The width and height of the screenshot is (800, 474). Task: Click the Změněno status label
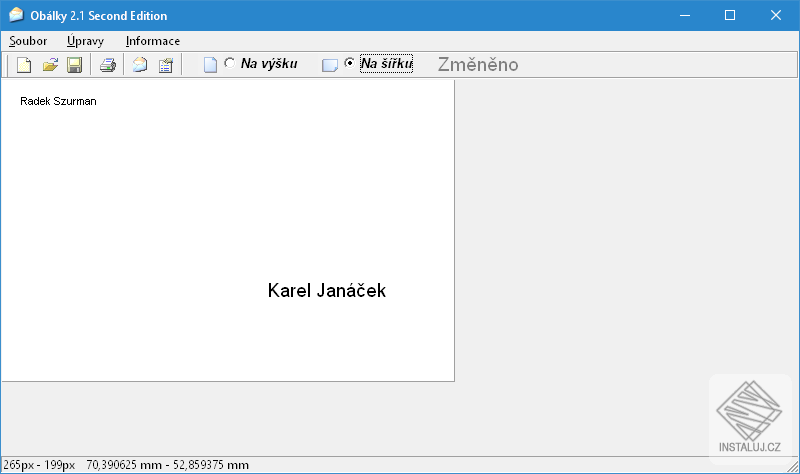click(478, 64)
